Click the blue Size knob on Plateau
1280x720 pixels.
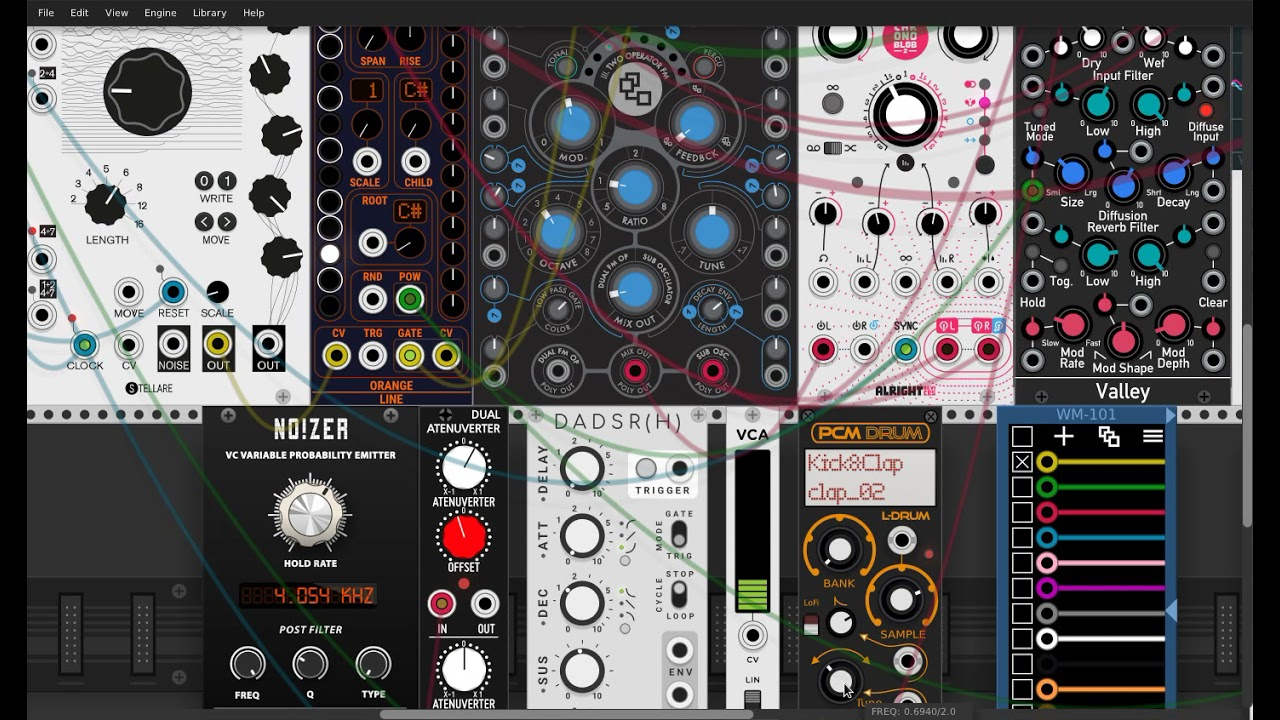[1071, 174]
